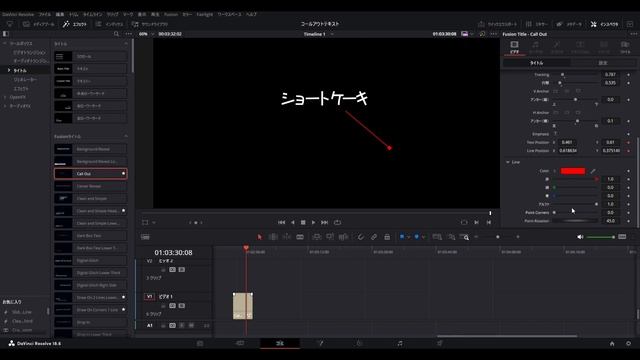The height and width of the screenshot is (360, 640).
Task: Open the Fusion menu in menu bar
Action: click(x=171, y=14)
